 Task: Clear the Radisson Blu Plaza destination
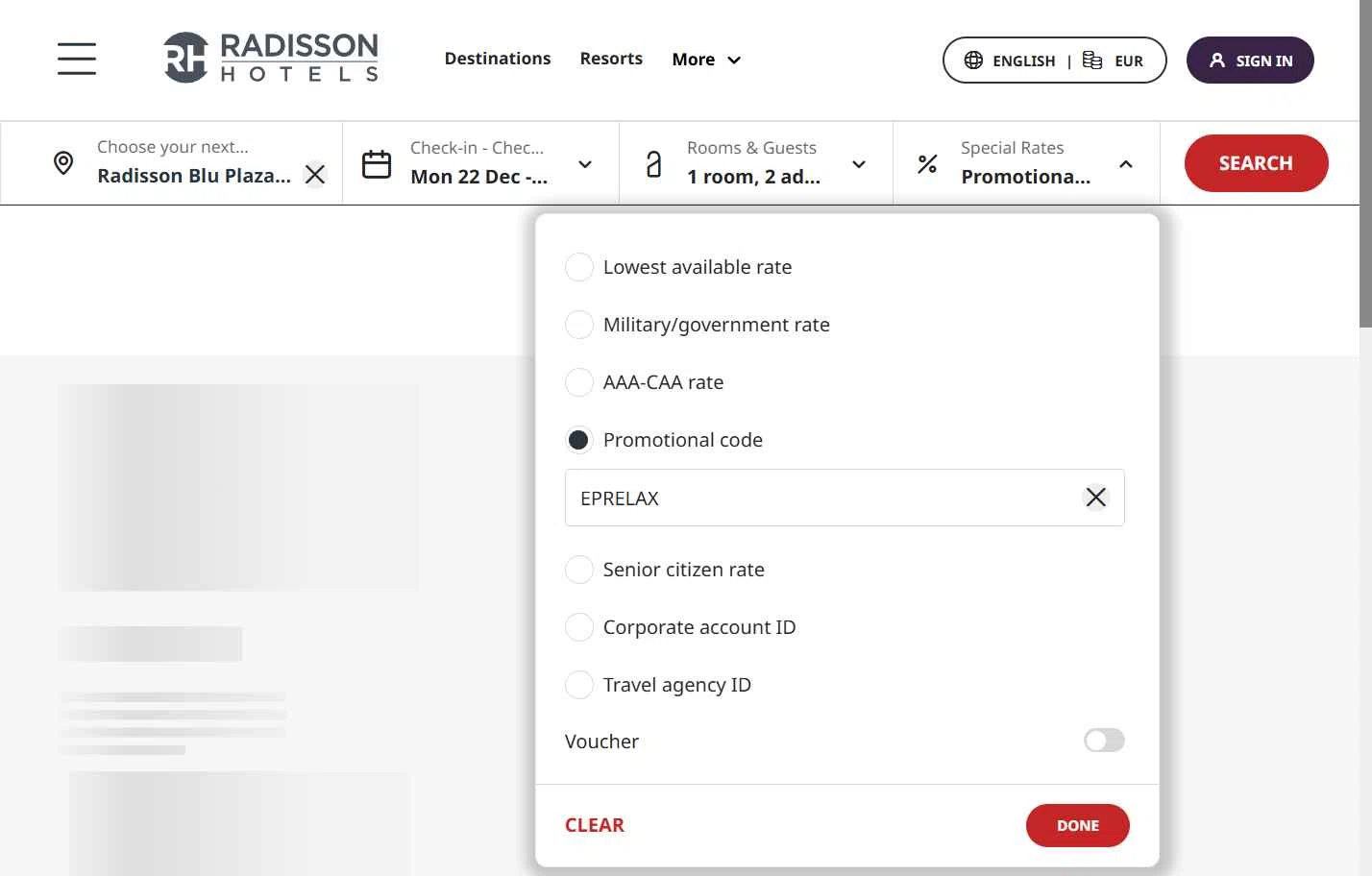click(x=315, y=175)
